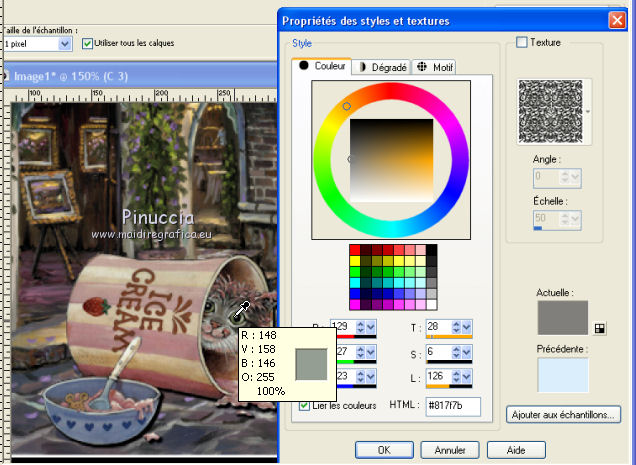Click the red value stepper arrows
The width and height of the screenshot is (636, 465).
[360, 327]
